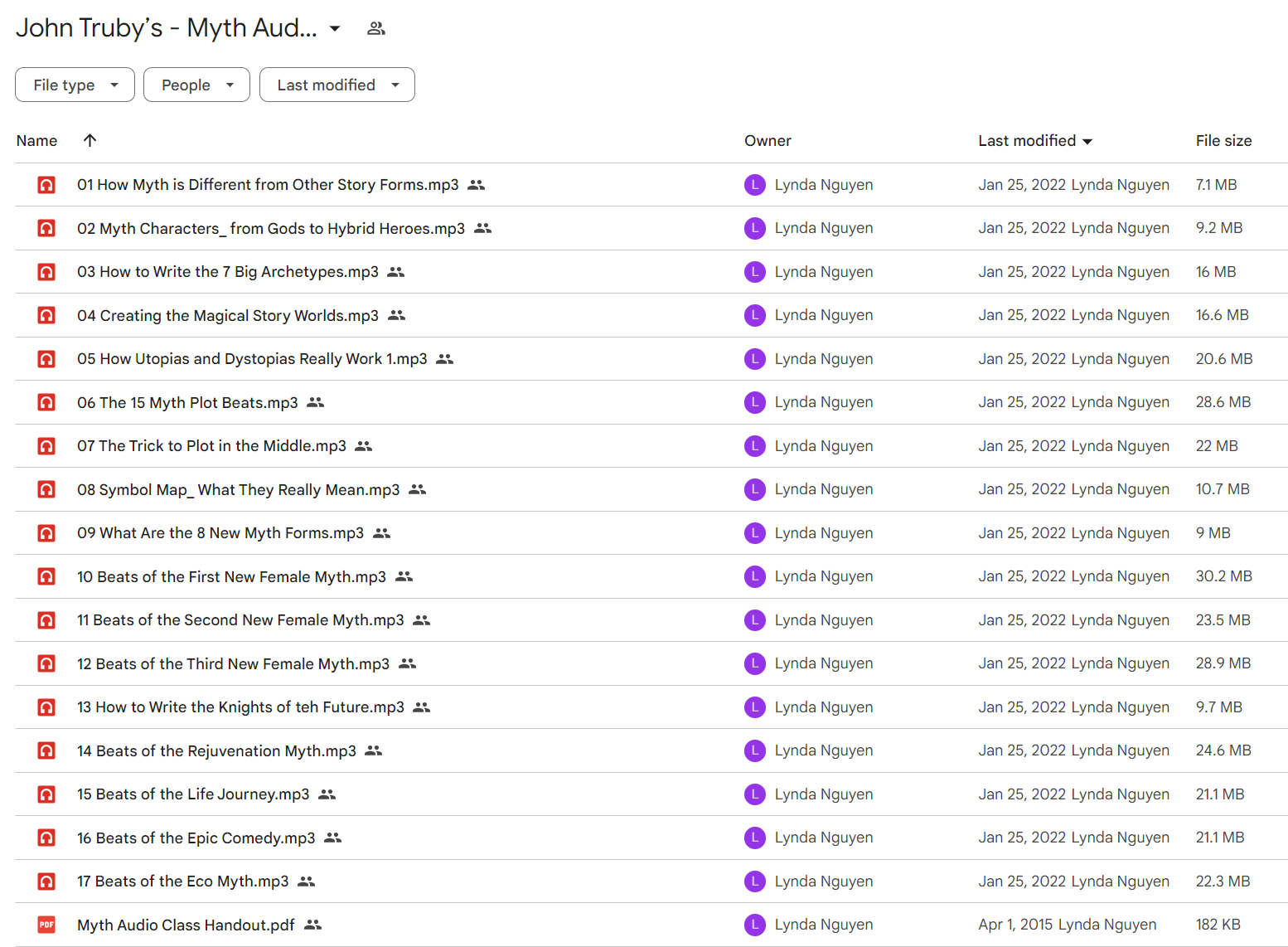Open the Last modified filter chip
The width and height of the screenshot is (1288, 947).
coord(337,85)
